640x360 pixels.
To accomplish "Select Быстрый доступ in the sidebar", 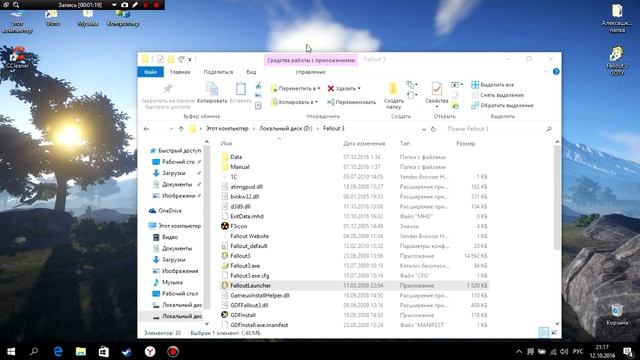I will tap(176, 151).
